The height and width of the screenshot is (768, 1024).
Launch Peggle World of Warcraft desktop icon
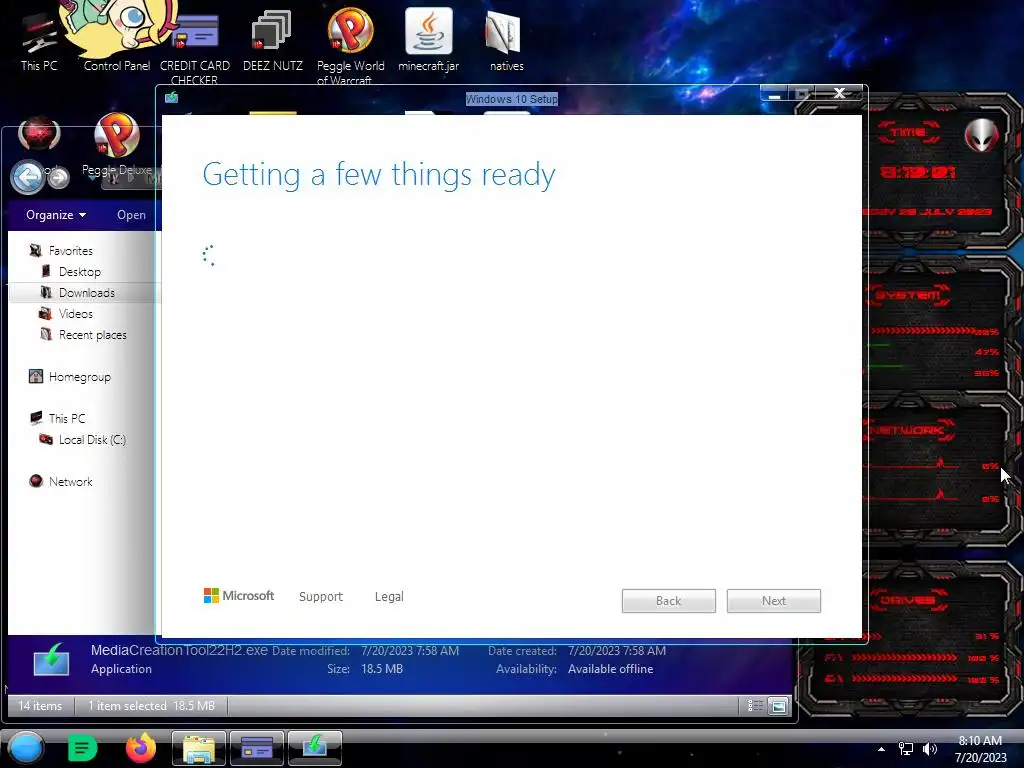point(351,46)
